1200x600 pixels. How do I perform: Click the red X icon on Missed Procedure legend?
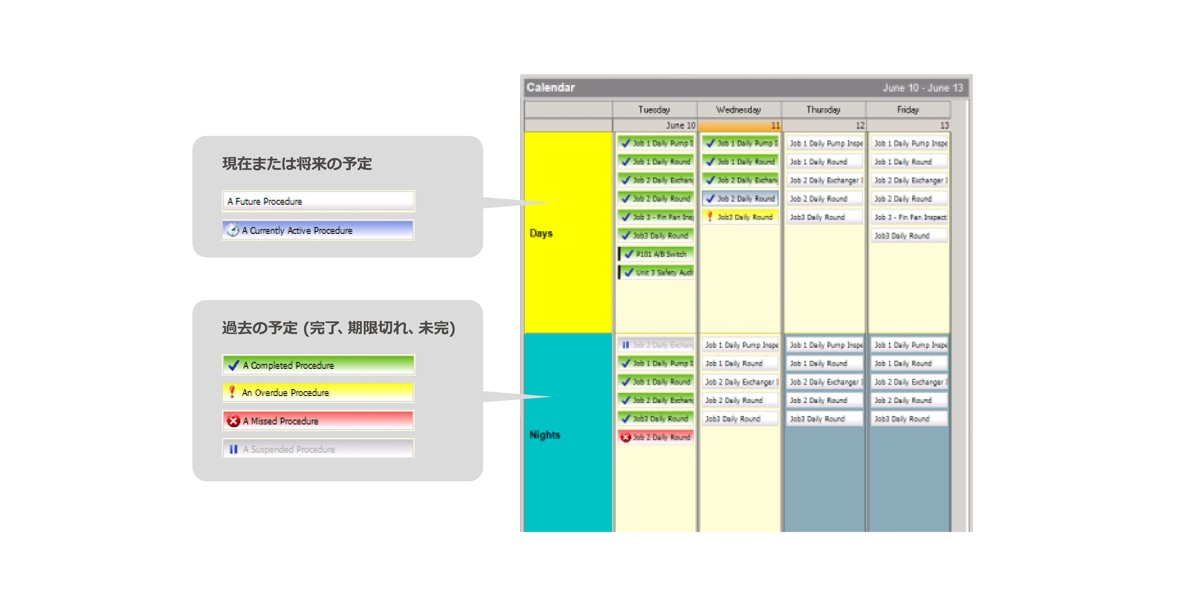point(233,421)
